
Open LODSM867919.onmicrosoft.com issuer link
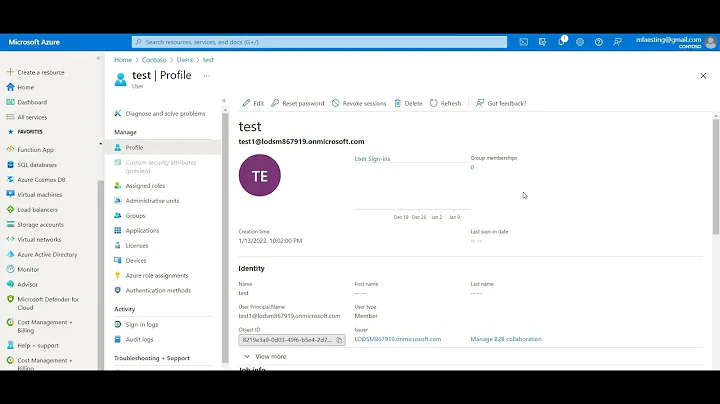[x=398, y=339]
